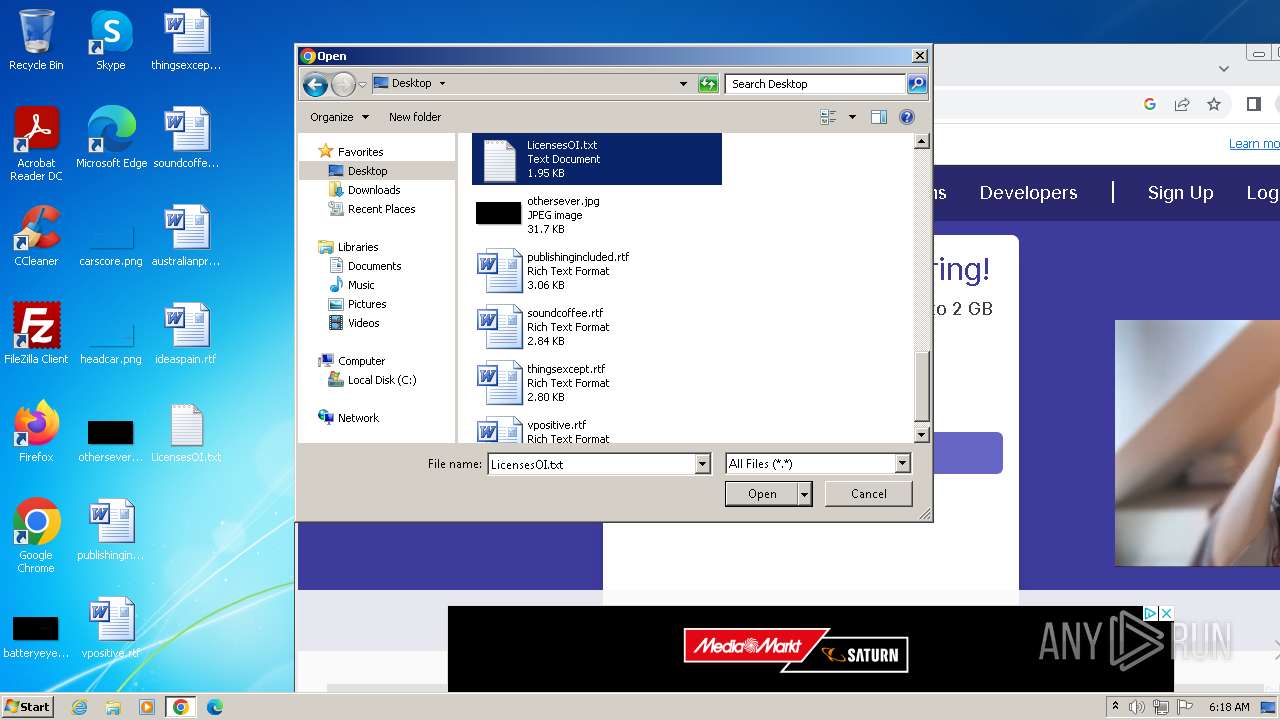Click the Open button split arrow
Screen dimensions: 1280x720
coord(804,494)
